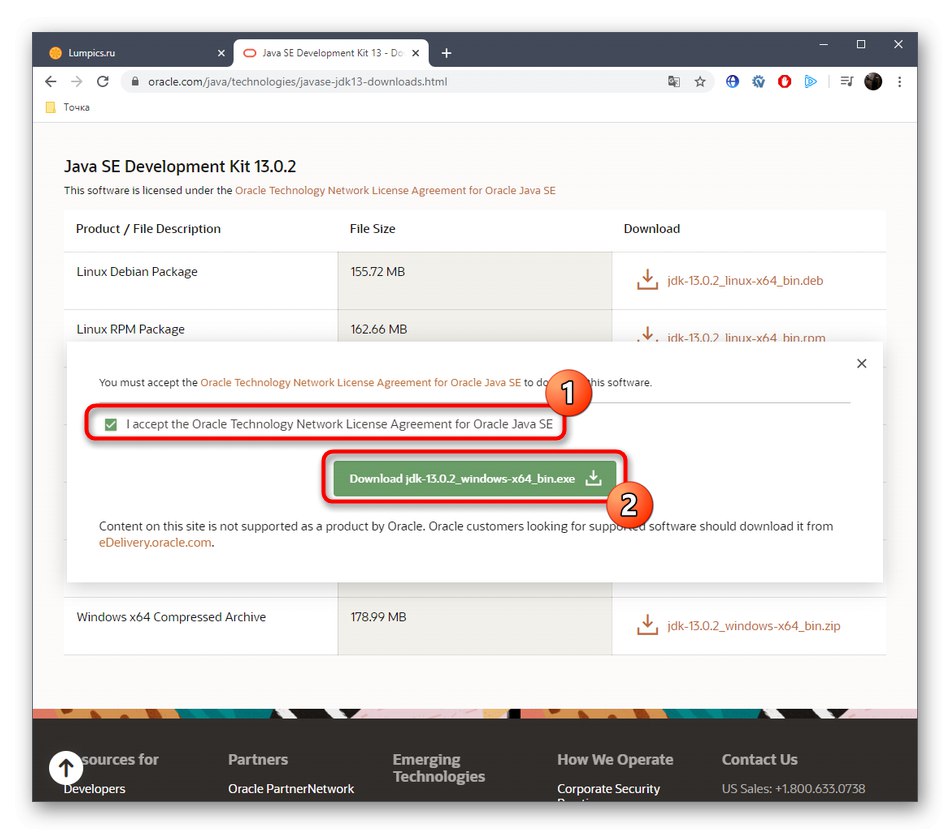The image size is (950, 834).
Task: Open the license agreement link in dialog
Action: (360, 383)
